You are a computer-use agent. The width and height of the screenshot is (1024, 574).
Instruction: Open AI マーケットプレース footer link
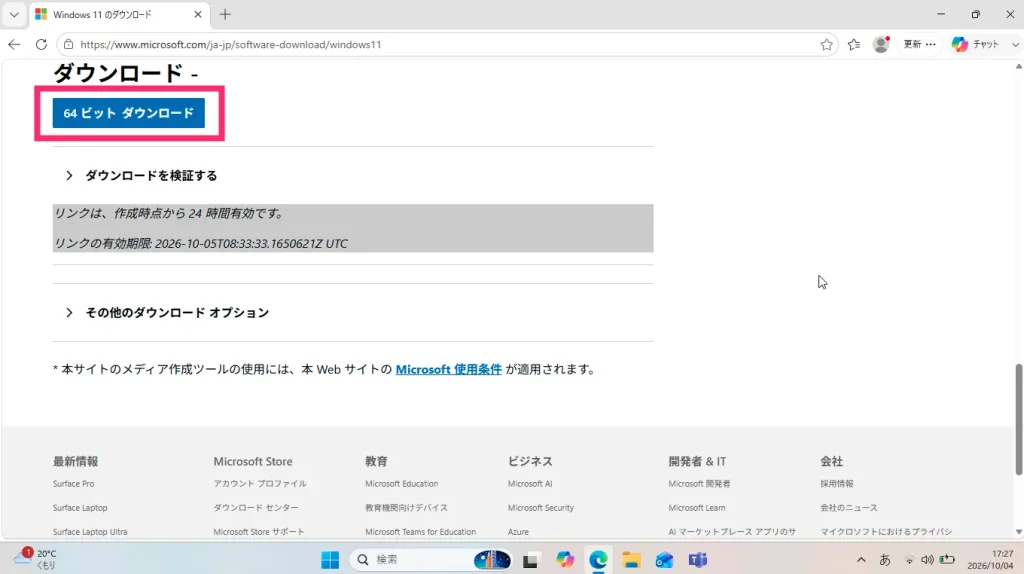point(732,532)
